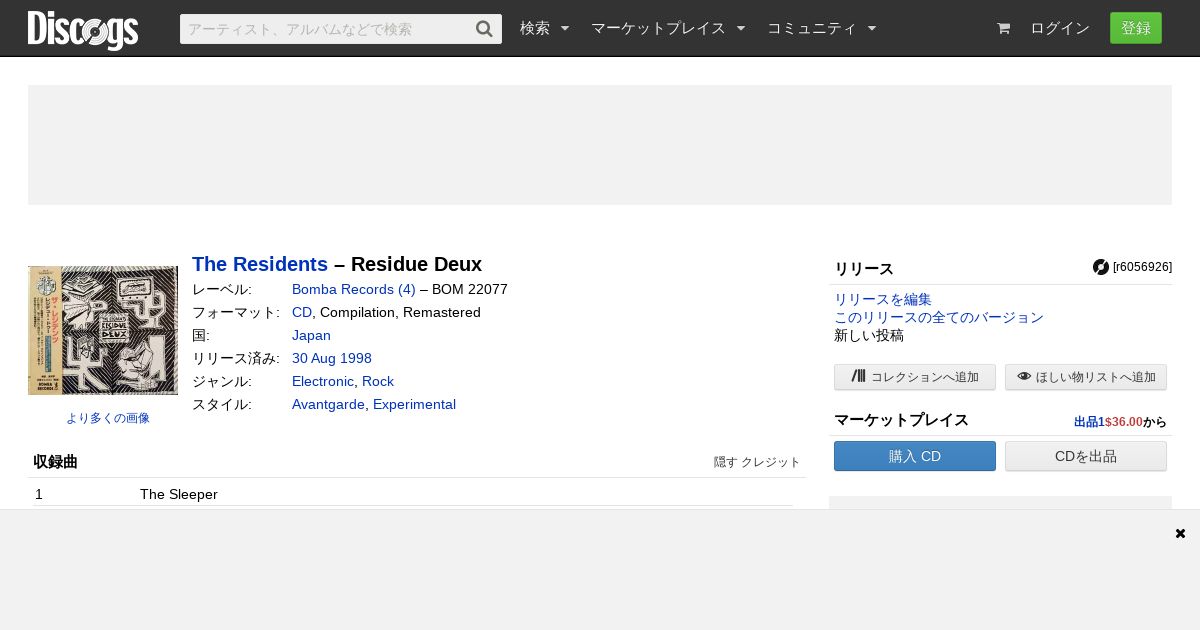Click コレクションへ追加 button
This screenshot has height=630, width=1200.
[915, 377]
